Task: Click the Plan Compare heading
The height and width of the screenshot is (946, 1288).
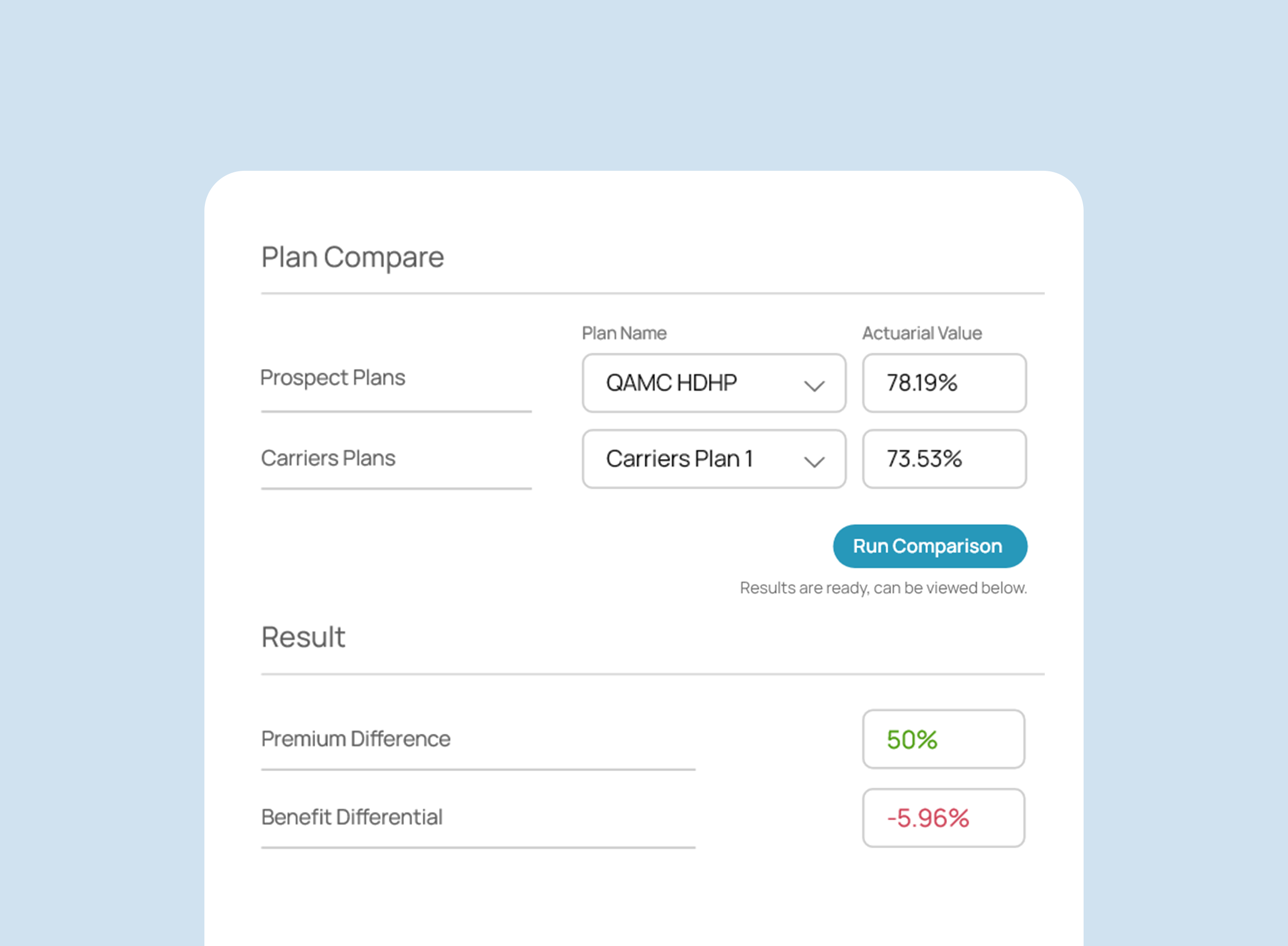Action: click(x=352, y=258)
